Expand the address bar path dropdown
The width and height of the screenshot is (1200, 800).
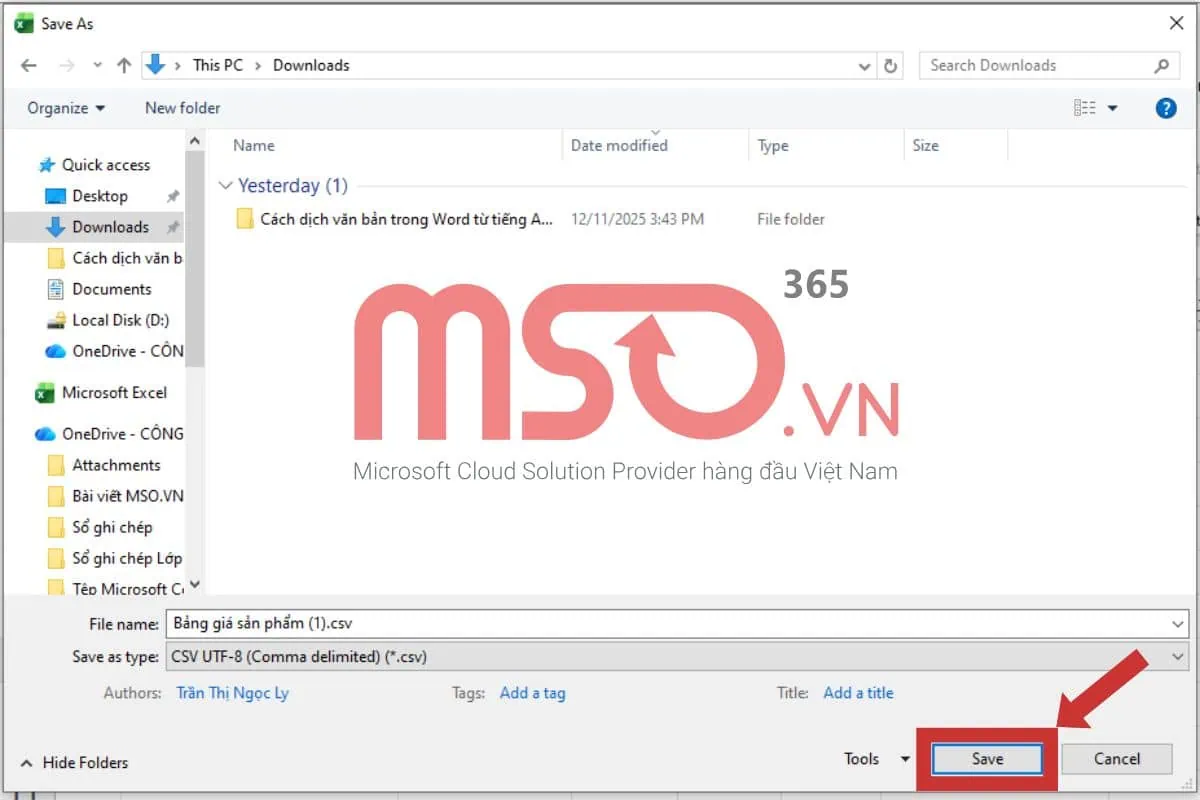pyautogui.click(x=865, y=66)
